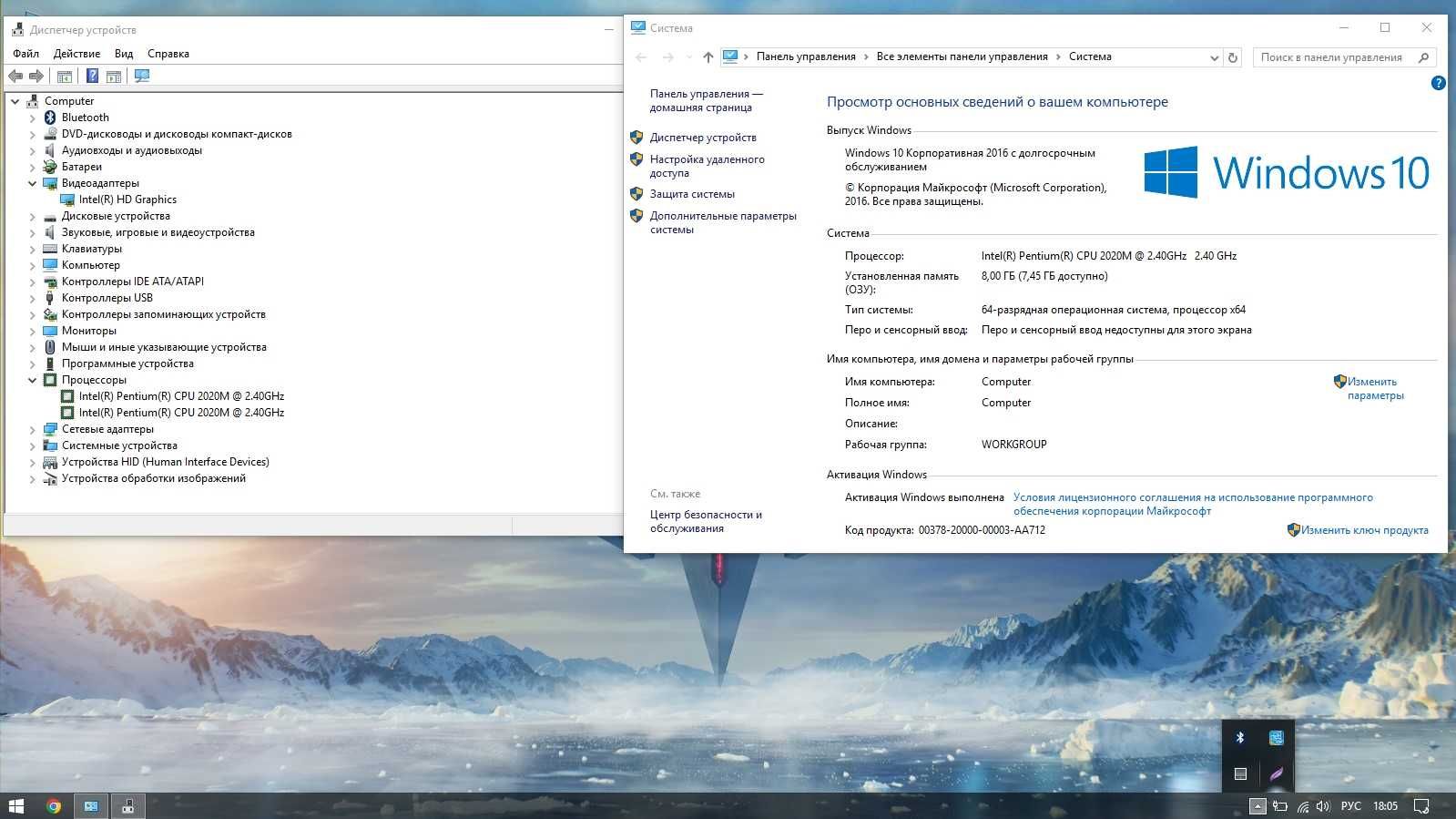Viewport: 1456px width, 819px height.
Task: Open the Файл menu
Action: click(x=25, y=54)
